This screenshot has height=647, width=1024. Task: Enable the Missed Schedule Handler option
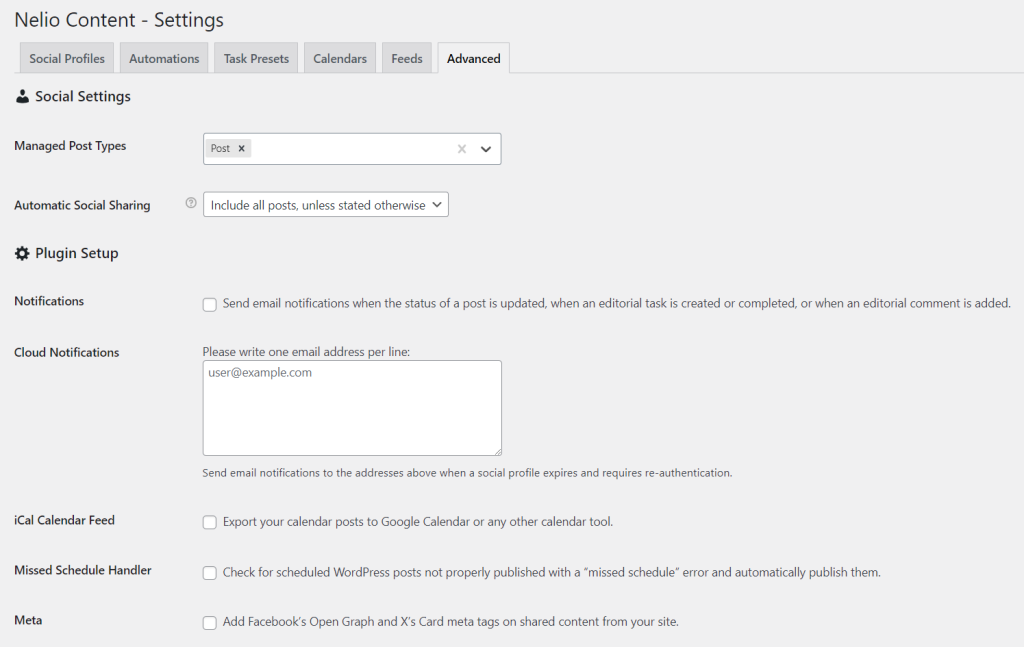209,572
